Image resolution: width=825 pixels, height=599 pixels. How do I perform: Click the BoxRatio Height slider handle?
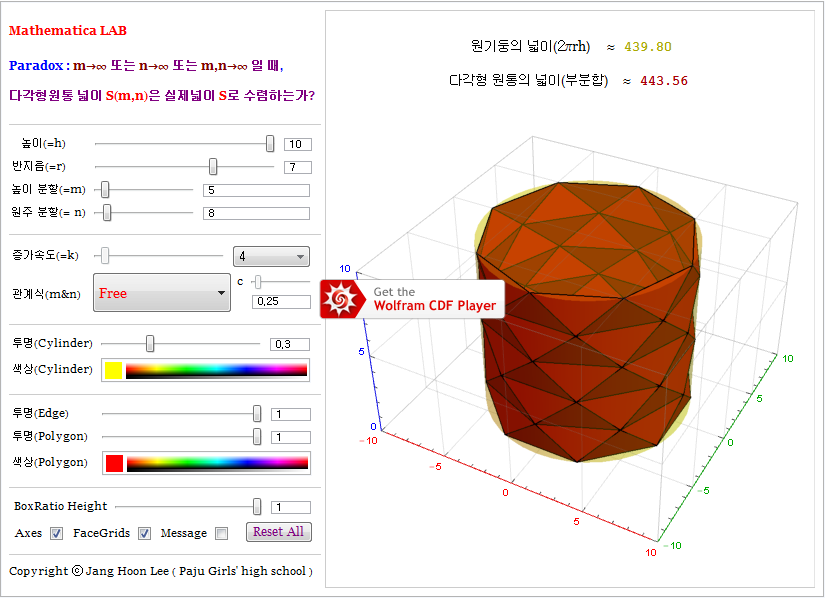pos(257,506)
